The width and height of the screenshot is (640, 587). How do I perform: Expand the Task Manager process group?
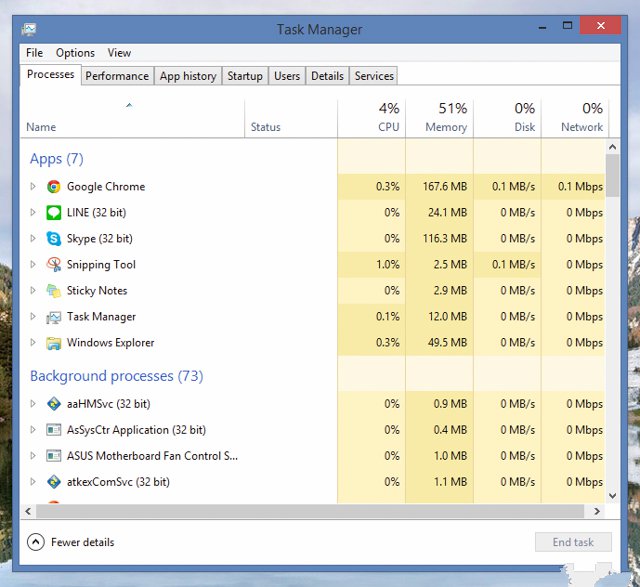click(x=33, y=316)
